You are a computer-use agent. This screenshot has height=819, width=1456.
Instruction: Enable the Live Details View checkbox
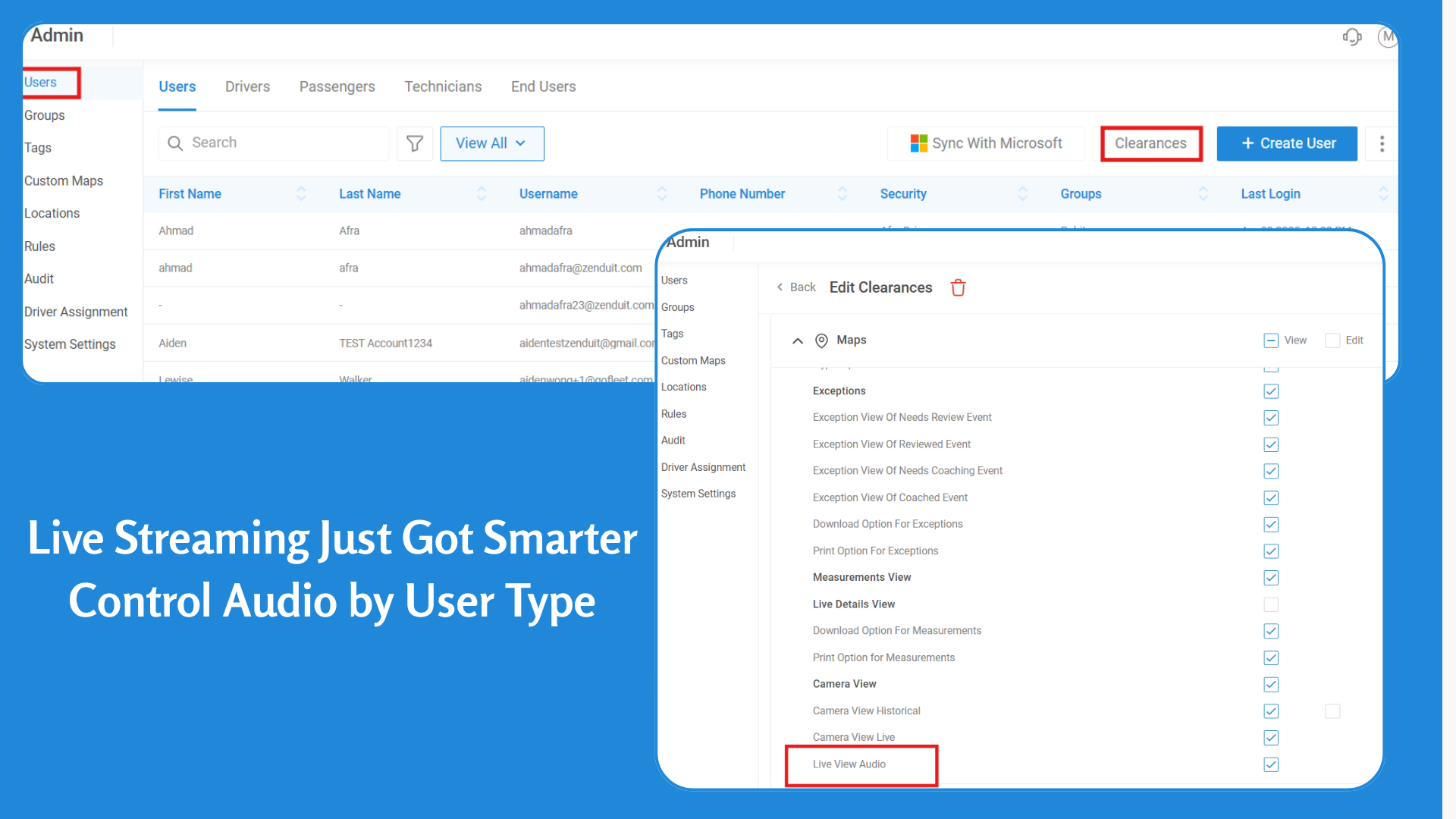(x=1271, y=604)
